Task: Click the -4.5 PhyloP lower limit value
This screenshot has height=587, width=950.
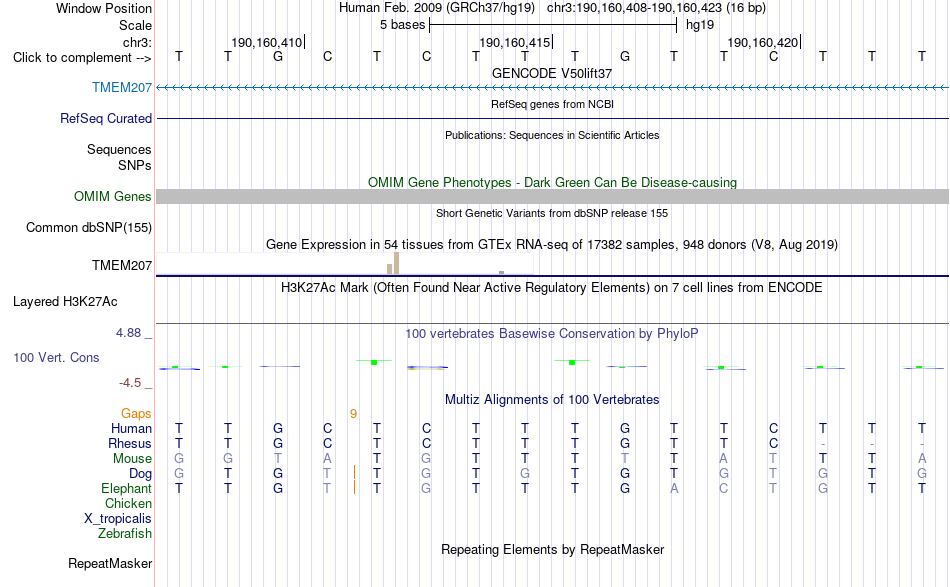Action: 130,383
